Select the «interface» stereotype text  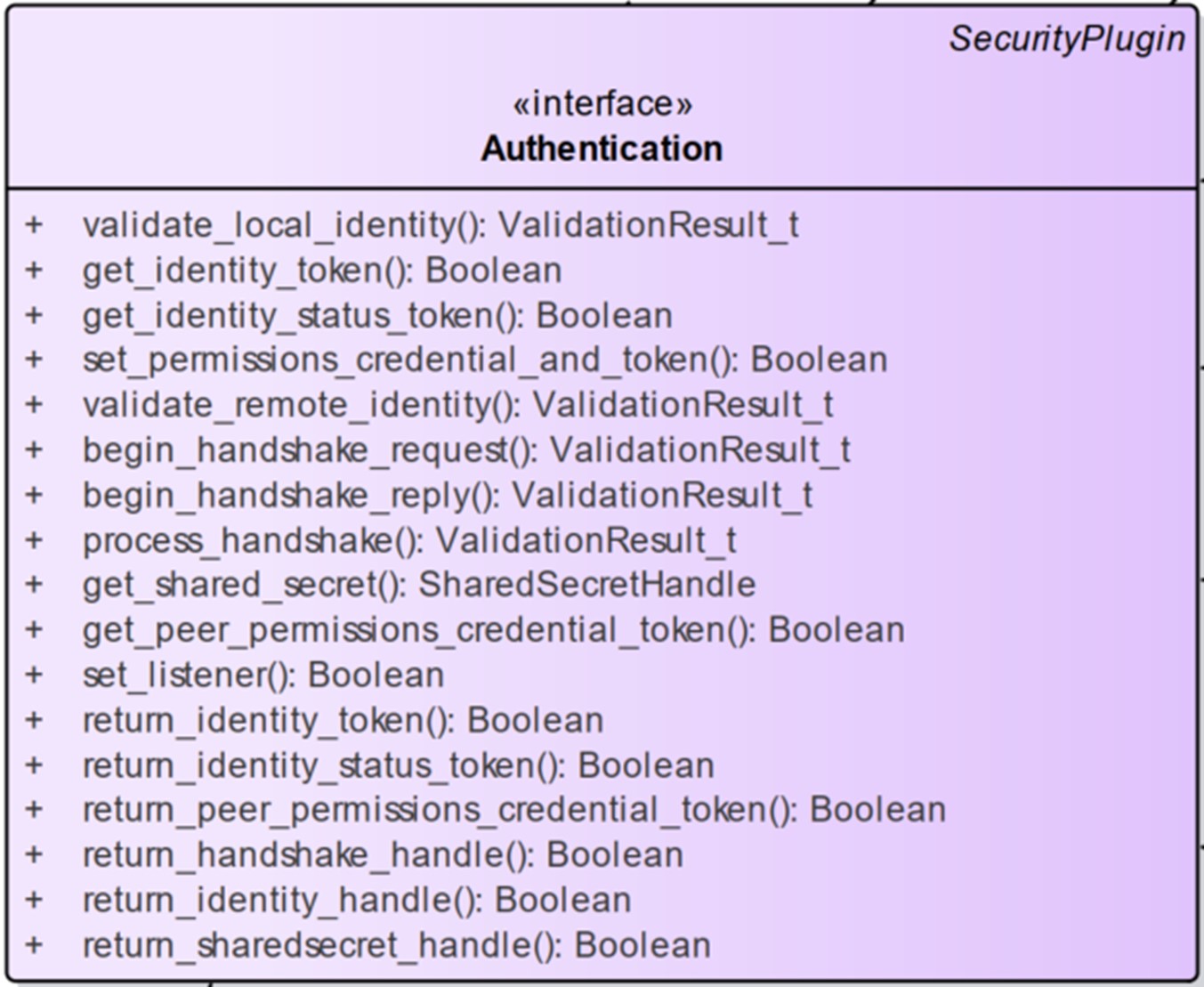602,104
